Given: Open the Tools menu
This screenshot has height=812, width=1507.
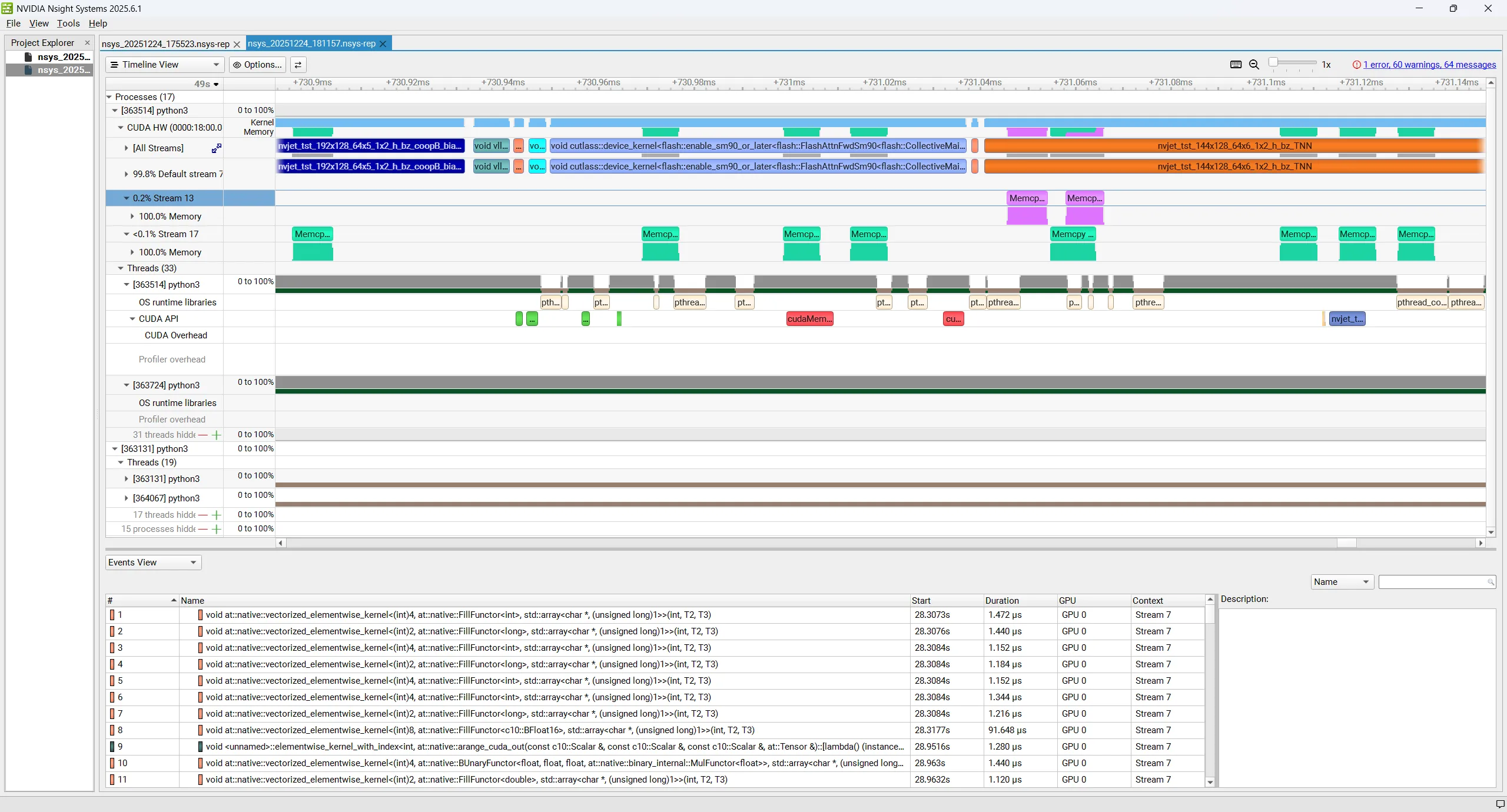Looking at the screenshot, I should pyautogui.click(x=68, y=24).
